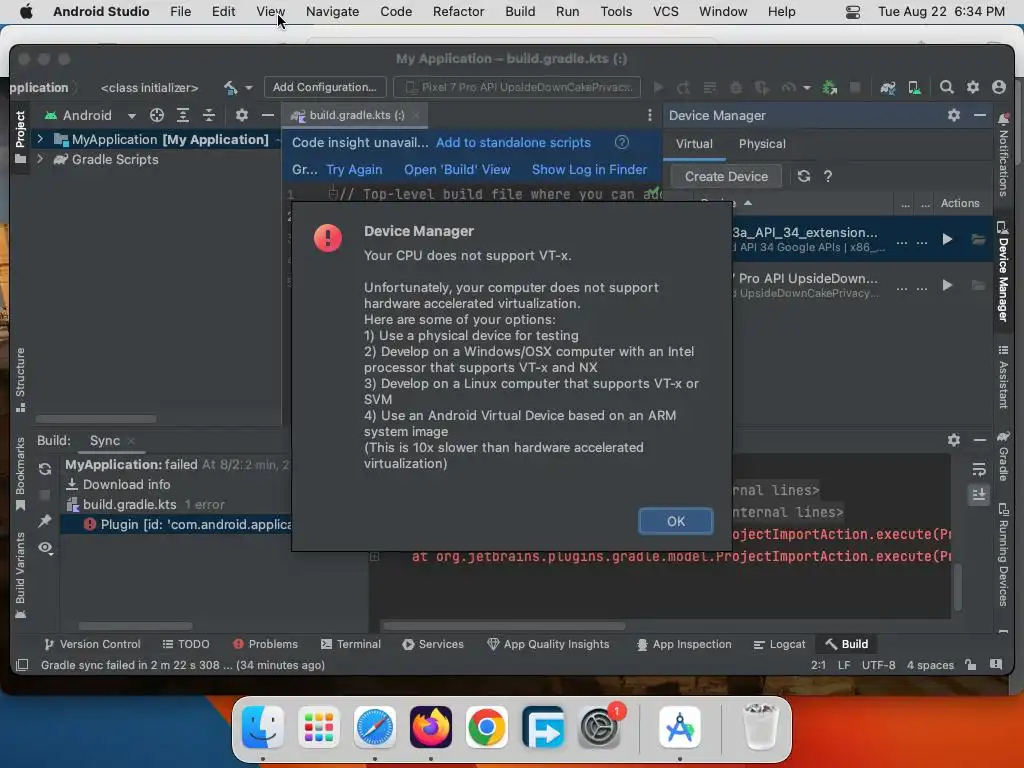Open folder for API_34_extension device

tap(978, 240)
